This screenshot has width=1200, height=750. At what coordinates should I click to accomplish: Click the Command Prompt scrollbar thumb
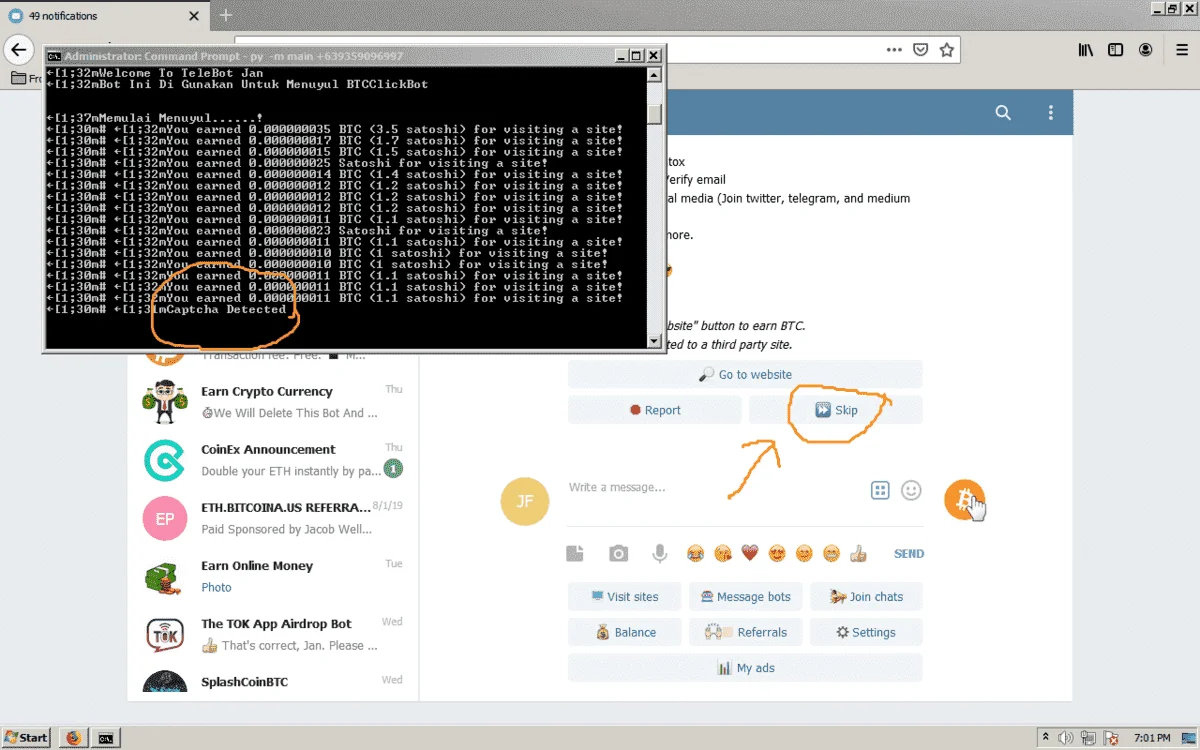pyautogui.click(x=654, y=114)
